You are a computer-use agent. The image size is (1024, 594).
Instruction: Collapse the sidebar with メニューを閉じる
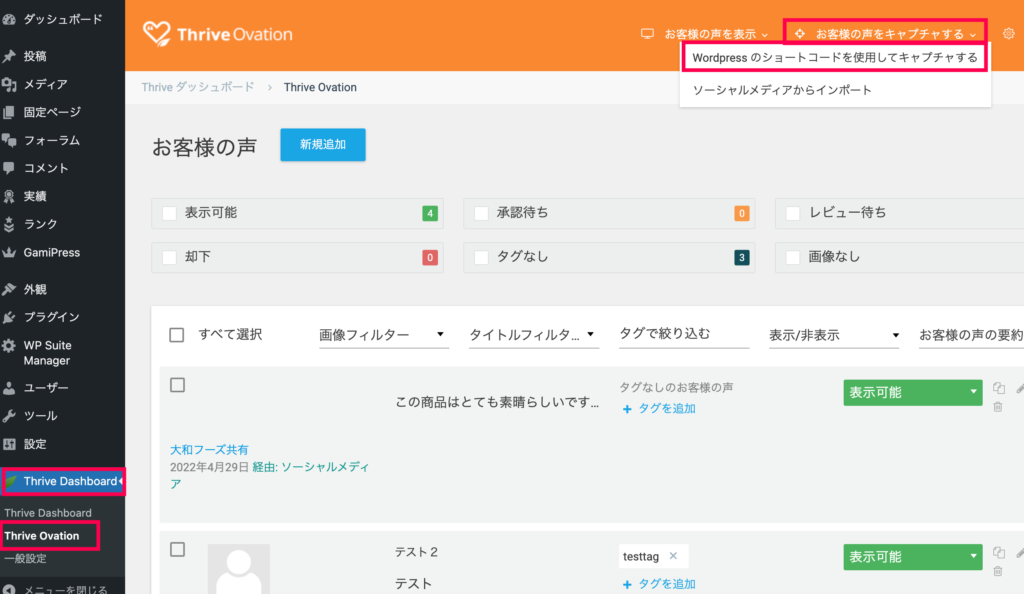56,589
